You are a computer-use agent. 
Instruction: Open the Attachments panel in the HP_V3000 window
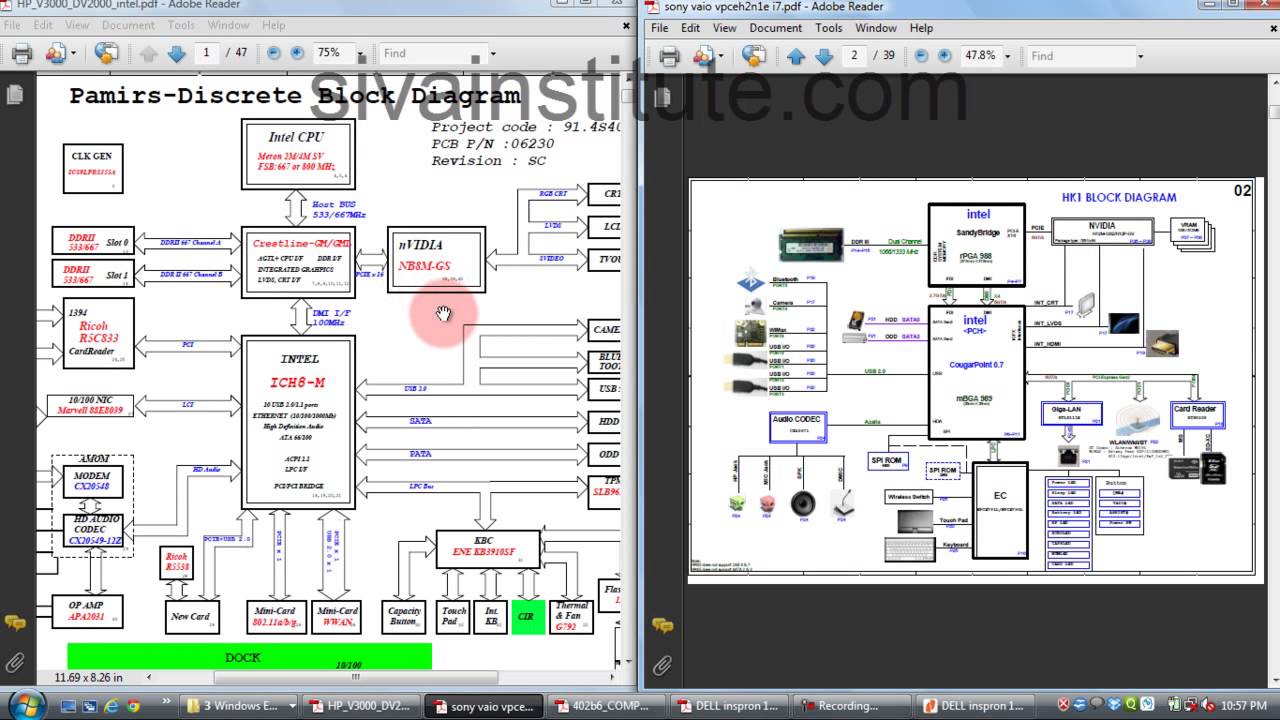[14, 662]
